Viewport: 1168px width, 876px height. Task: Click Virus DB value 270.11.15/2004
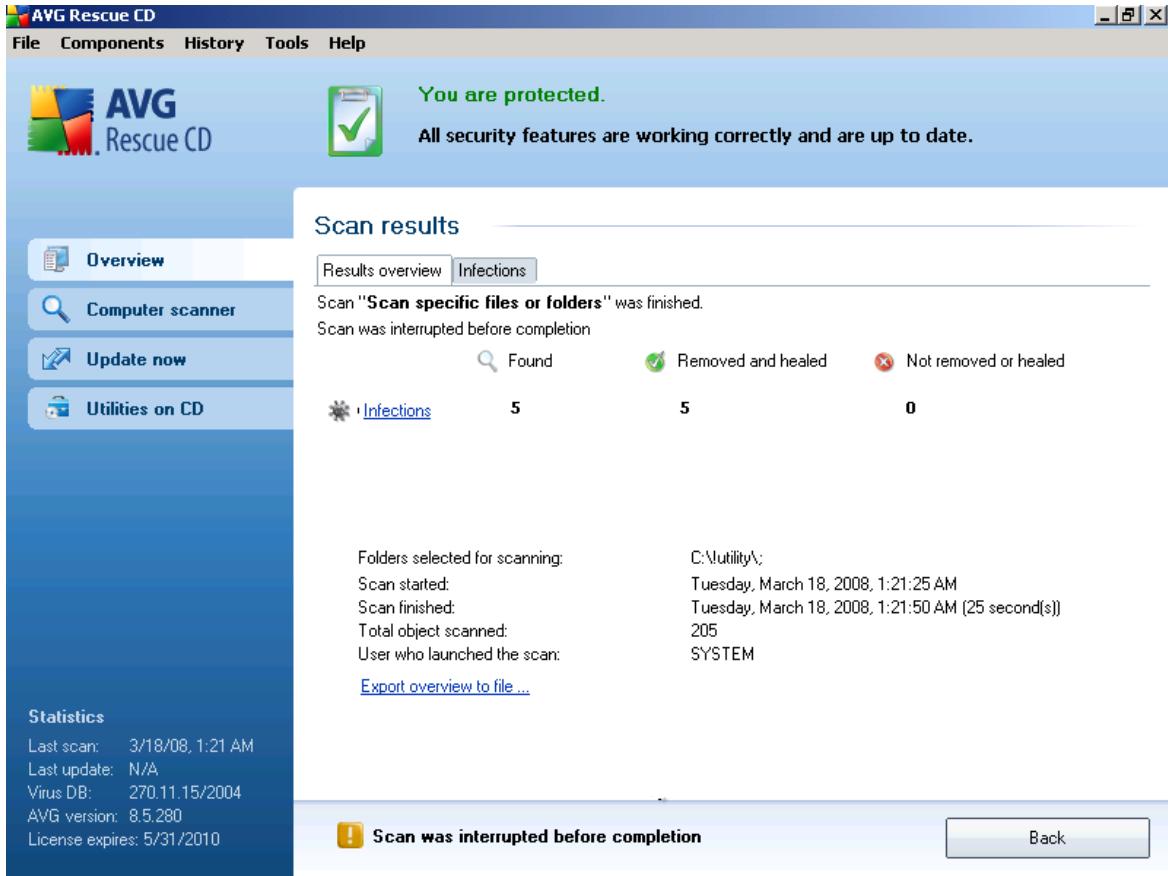pos(185,793)
